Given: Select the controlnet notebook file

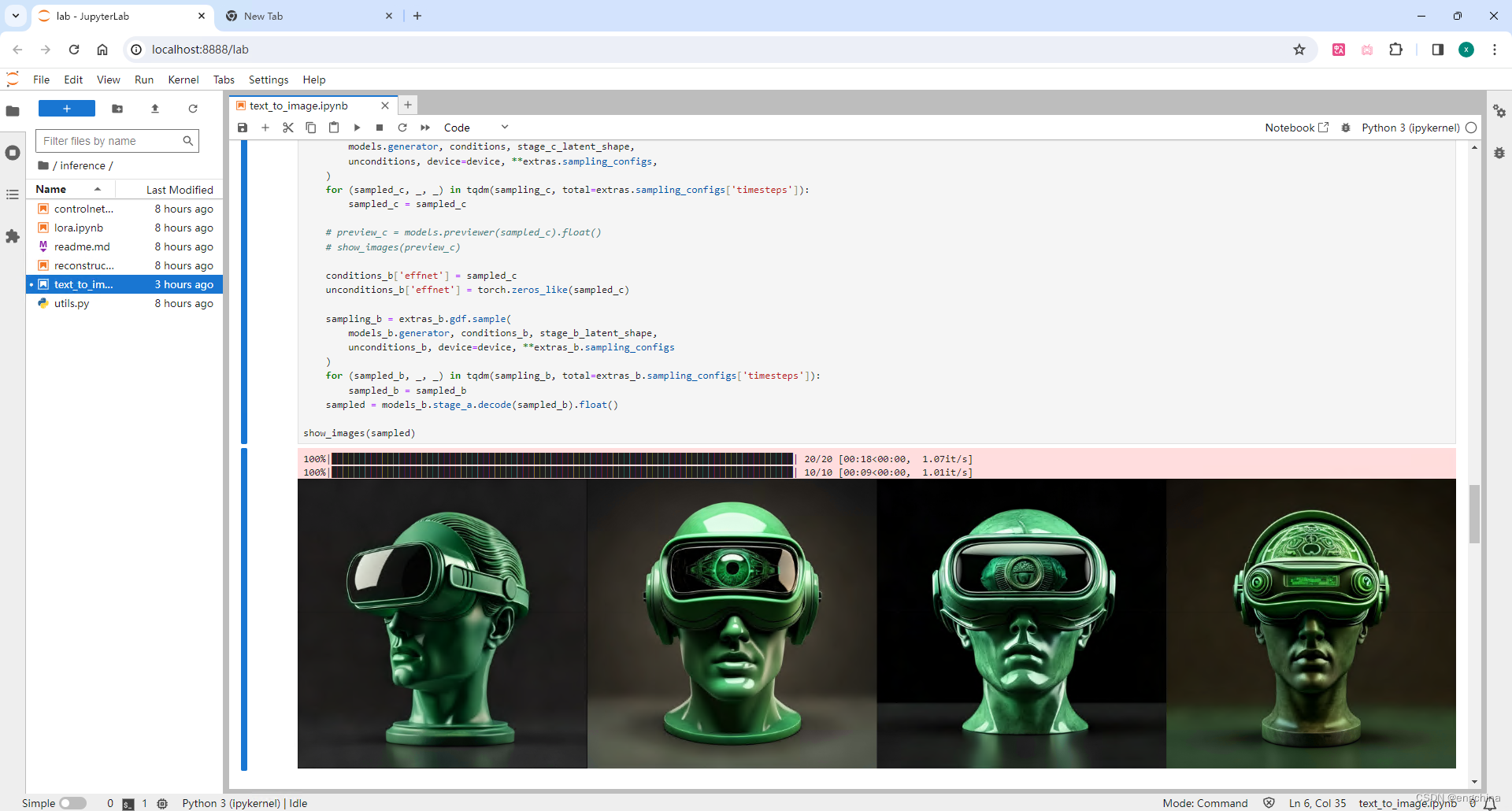Looking at the screenshot, I should point(124,209).
